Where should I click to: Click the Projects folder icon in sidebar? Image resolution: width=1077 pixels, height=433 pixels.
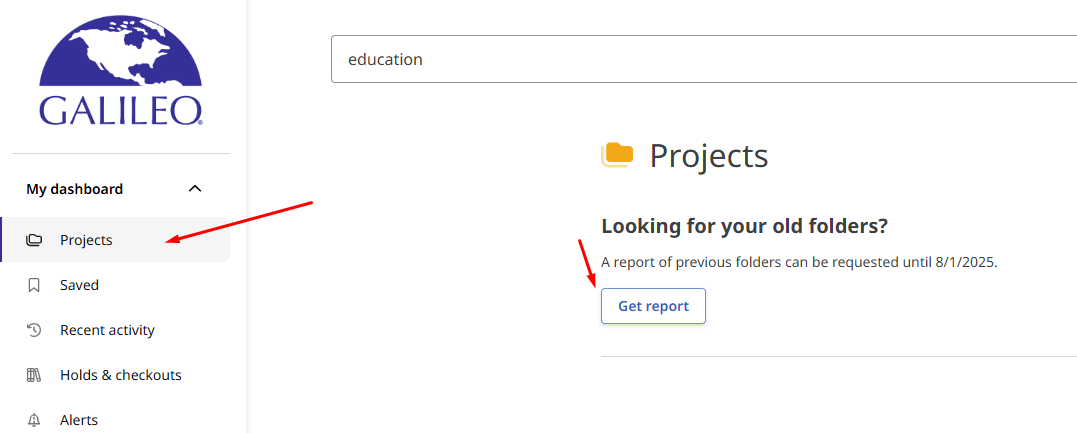coord(34,241)
